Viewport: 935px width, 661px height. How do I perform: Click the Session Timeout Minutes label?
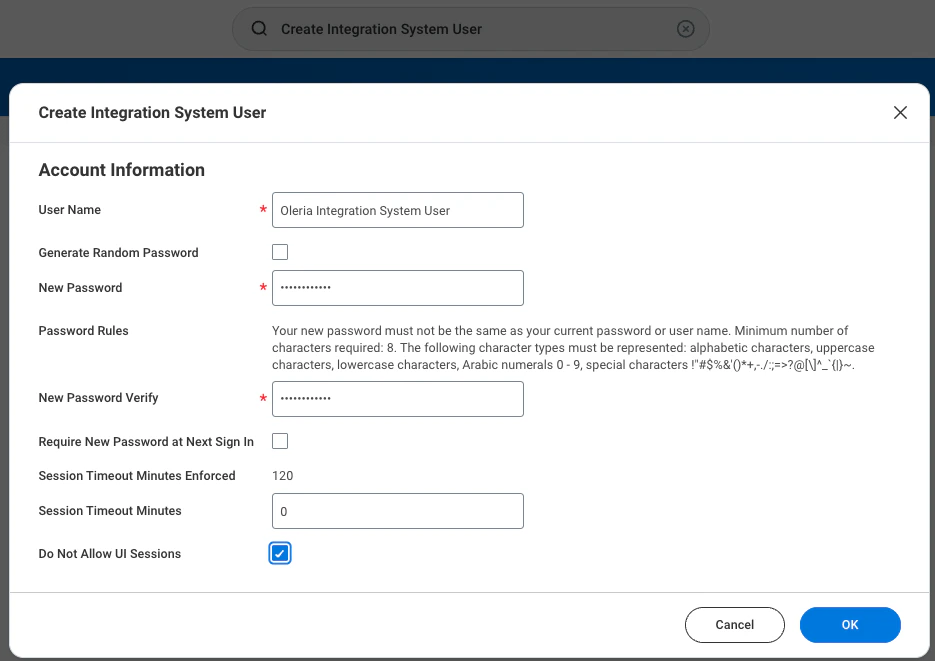pos(110,511)
